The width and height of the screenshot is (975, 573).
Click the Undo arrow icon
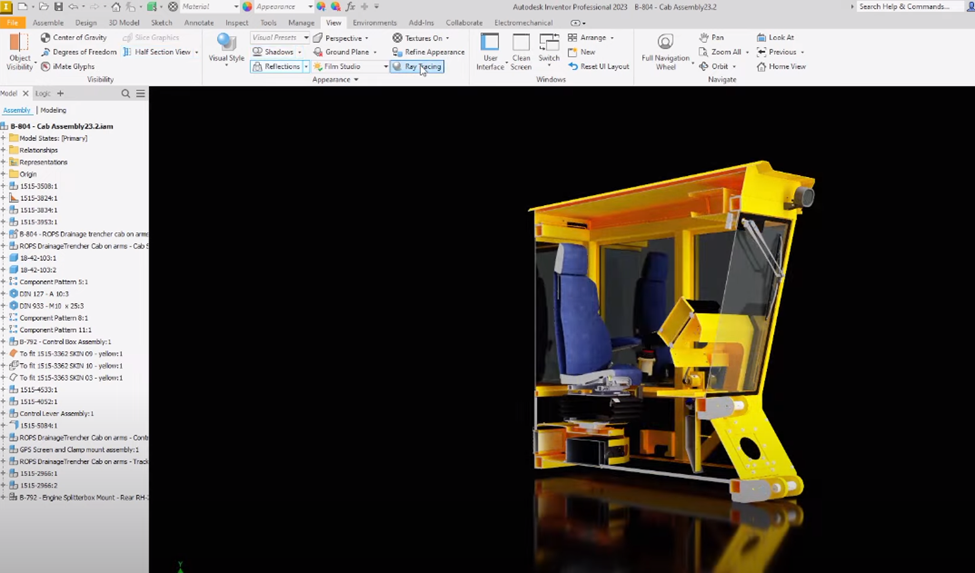pos(73,7)
